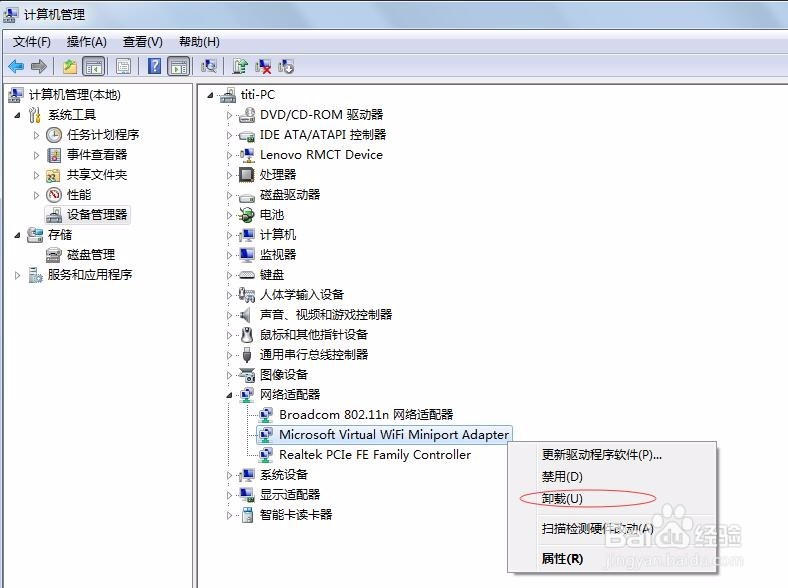Choose 扫描检测硬件改动(A) from context menu
The height and width of the screenshot is (588, 788).
click(598, 529)
